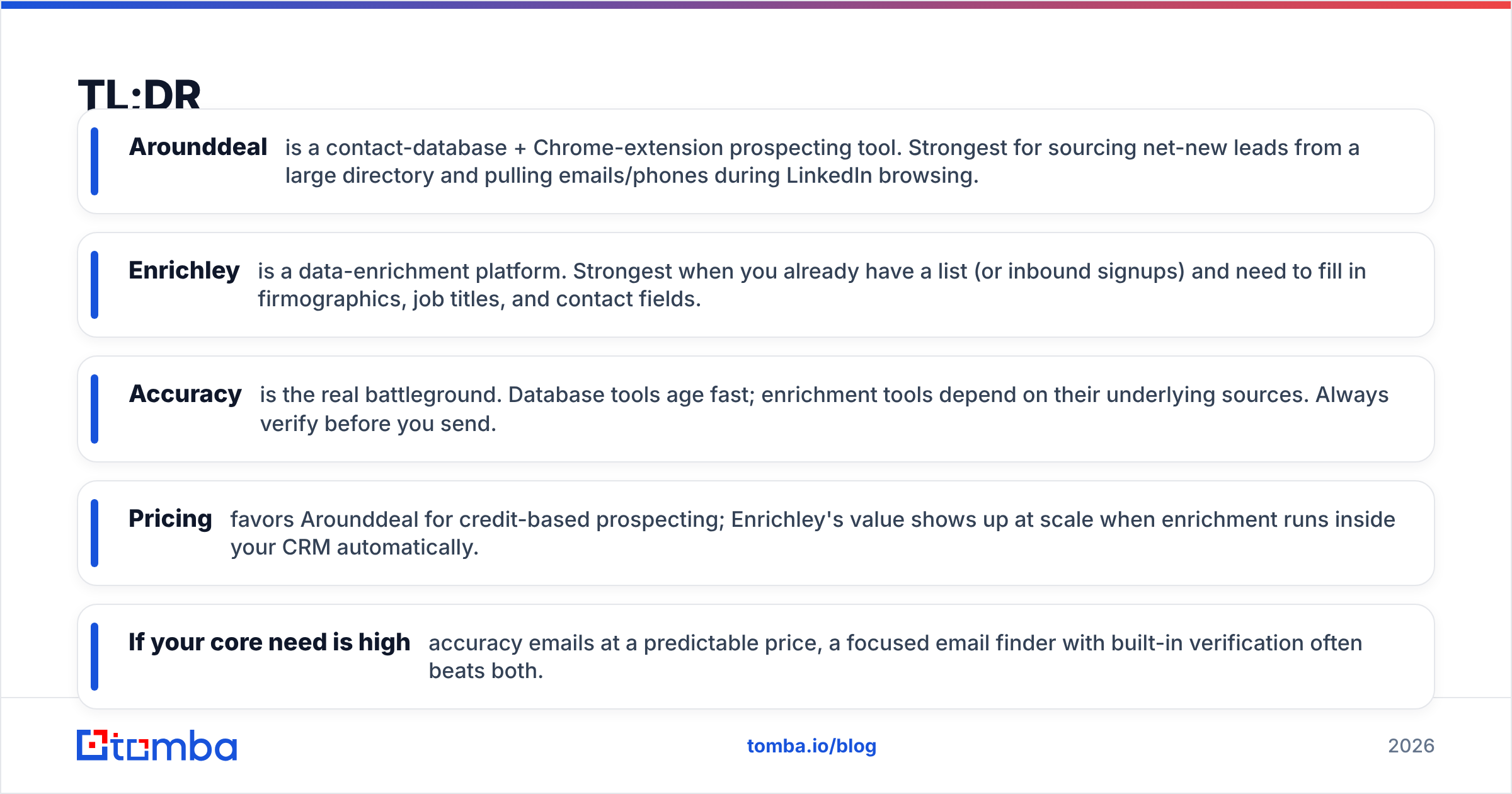The height and width of the screenshot is (794, 1512).
Task: Select the Arounddeal bold label
Action: 198,147
